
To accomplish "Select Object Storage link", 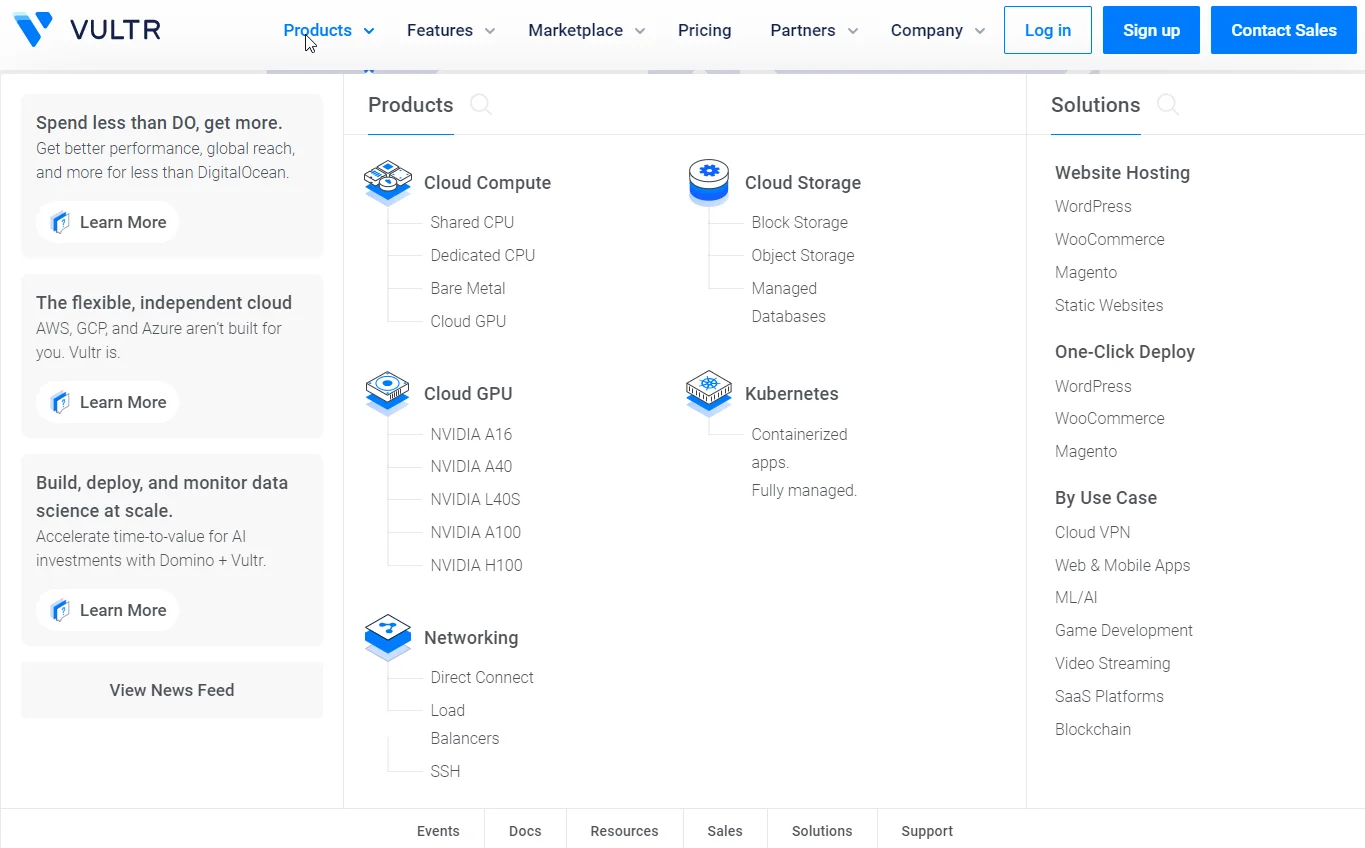I will 803,255.
